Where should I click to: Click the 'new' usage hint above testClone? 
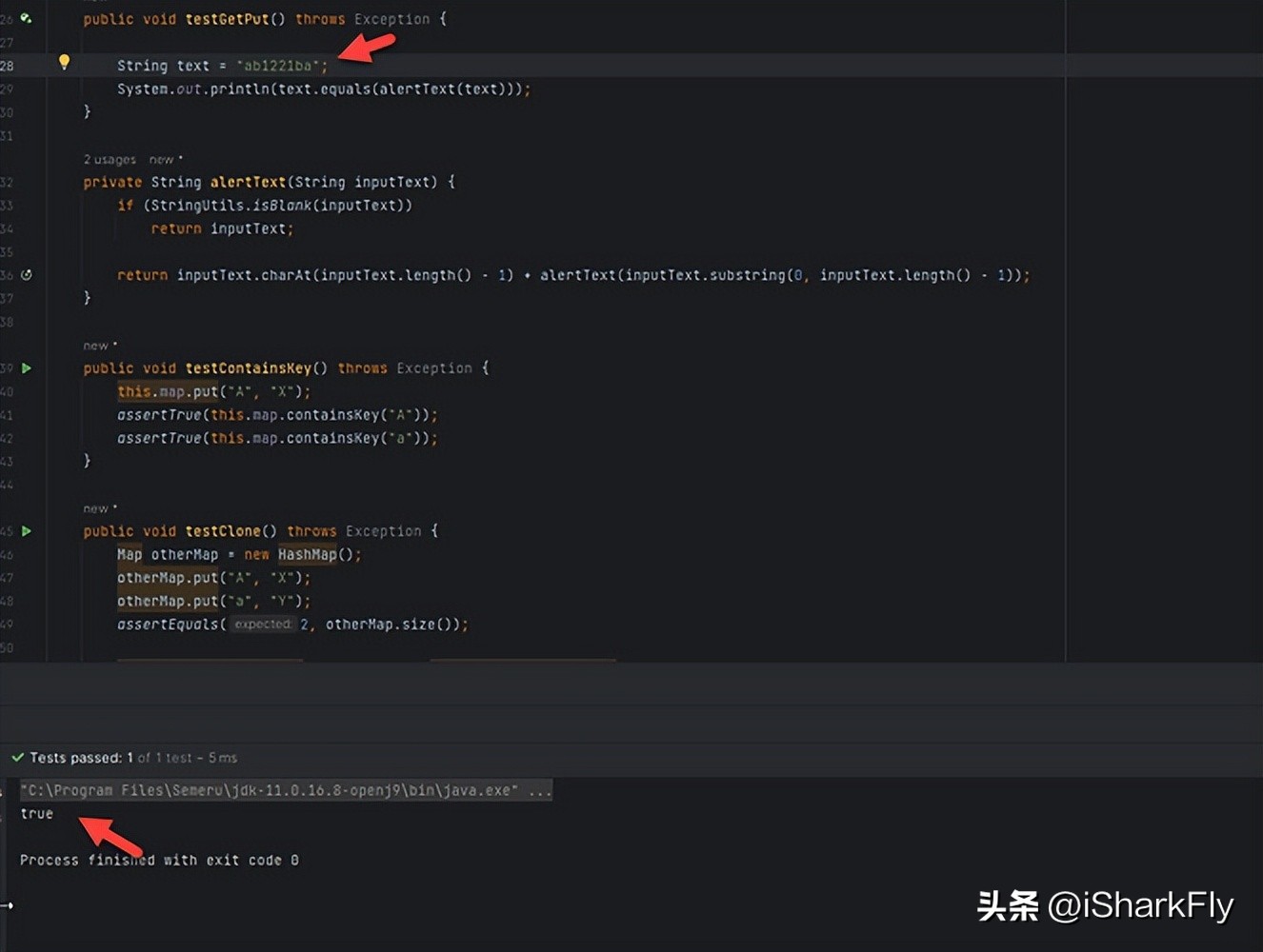tap(96, 507)
